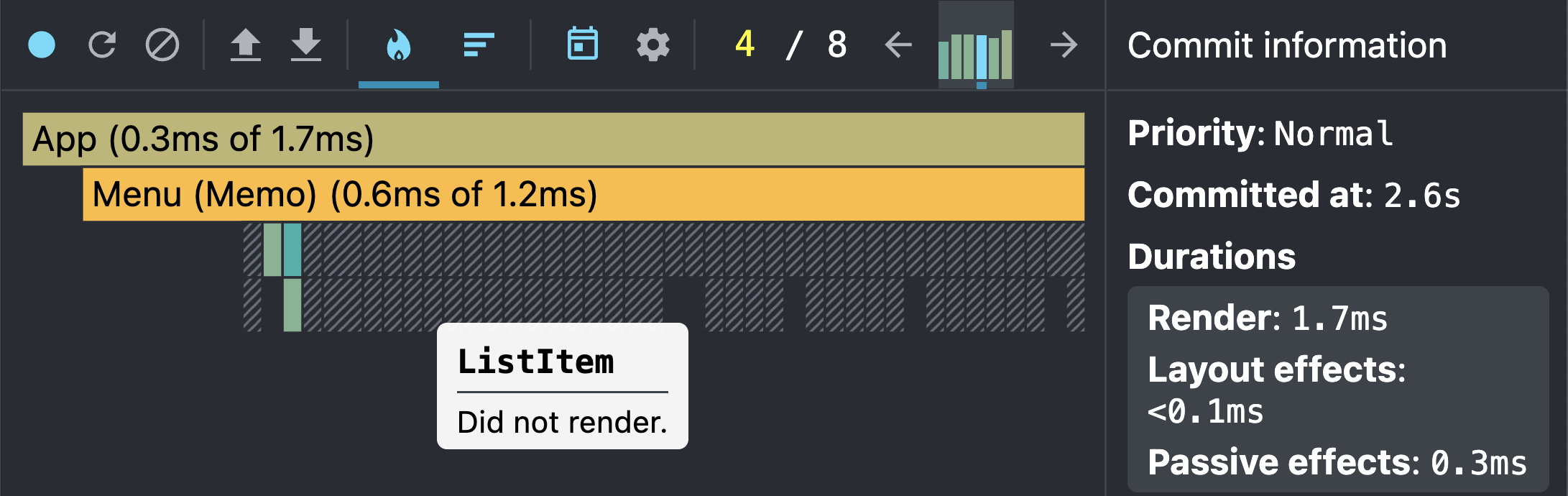Go to next commit arrow
Viewport: 1568px width, 496px height.
pyautogui.click(x=1064, y=45)
